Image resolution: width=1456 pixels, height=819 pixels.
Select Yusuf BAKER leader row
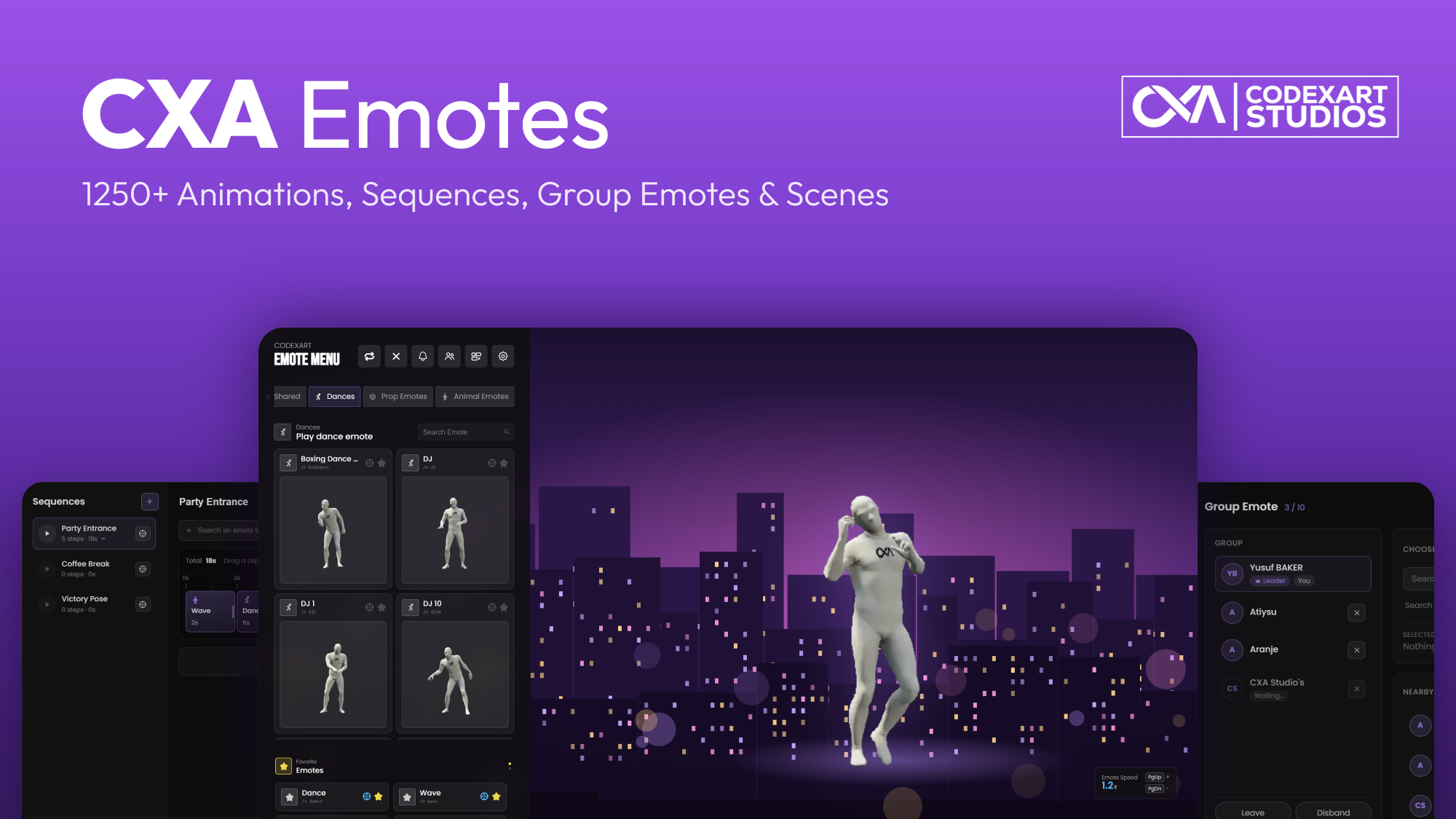point(1293,574)
